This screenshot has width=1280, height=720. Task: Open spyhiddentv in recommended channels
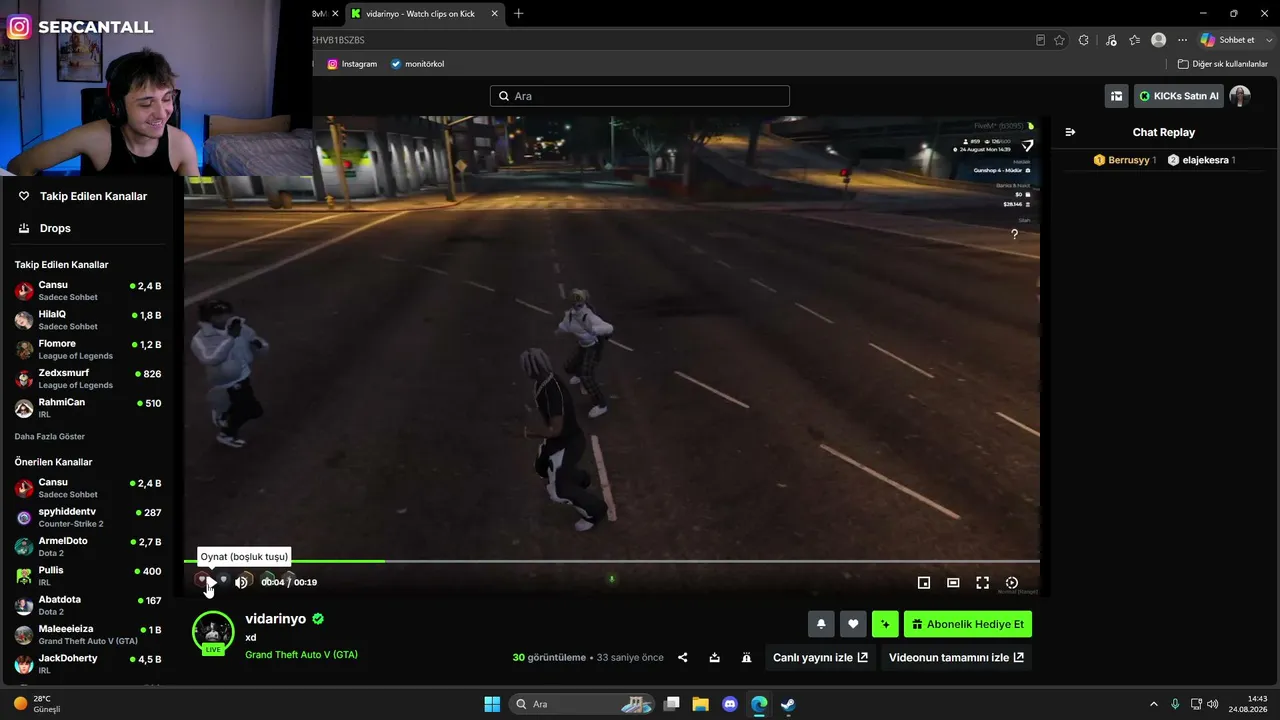pyautogui.click(x=88, y=517)
